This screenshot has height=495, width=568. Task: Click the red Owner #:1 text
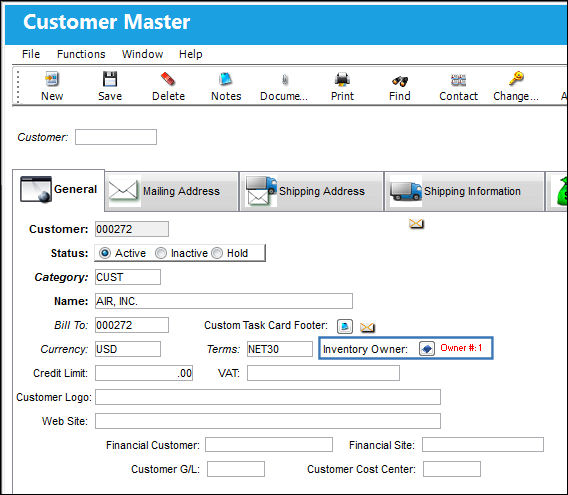click(x=461, y=348)
